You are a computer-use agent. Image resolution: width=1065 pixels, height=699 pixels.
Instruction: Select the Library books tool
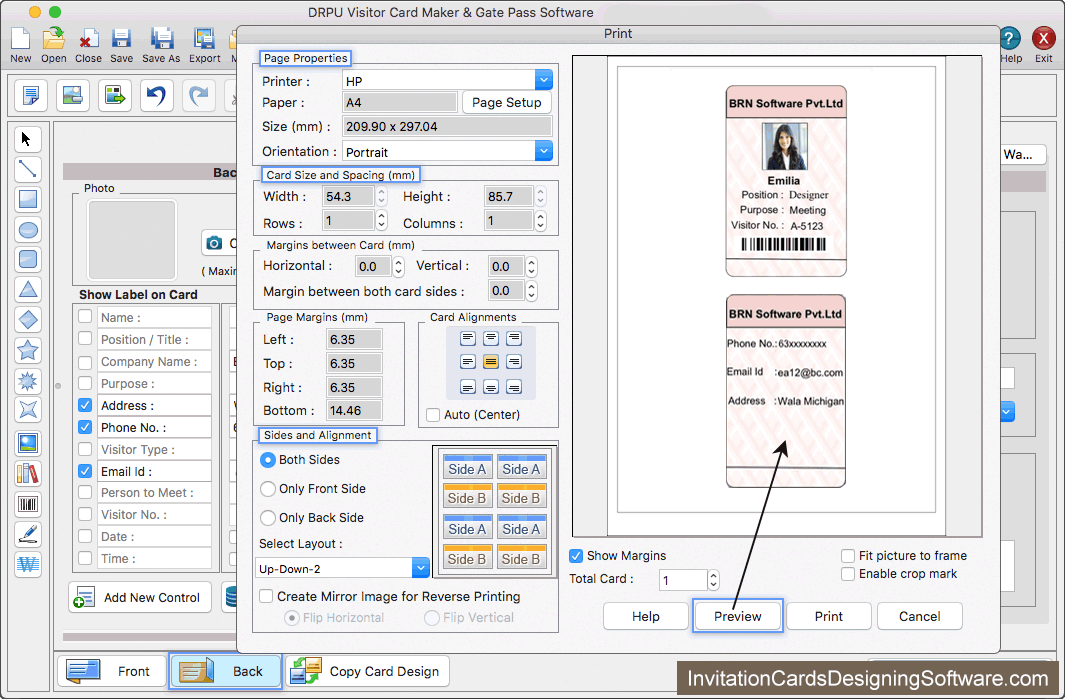coord(27,473)
